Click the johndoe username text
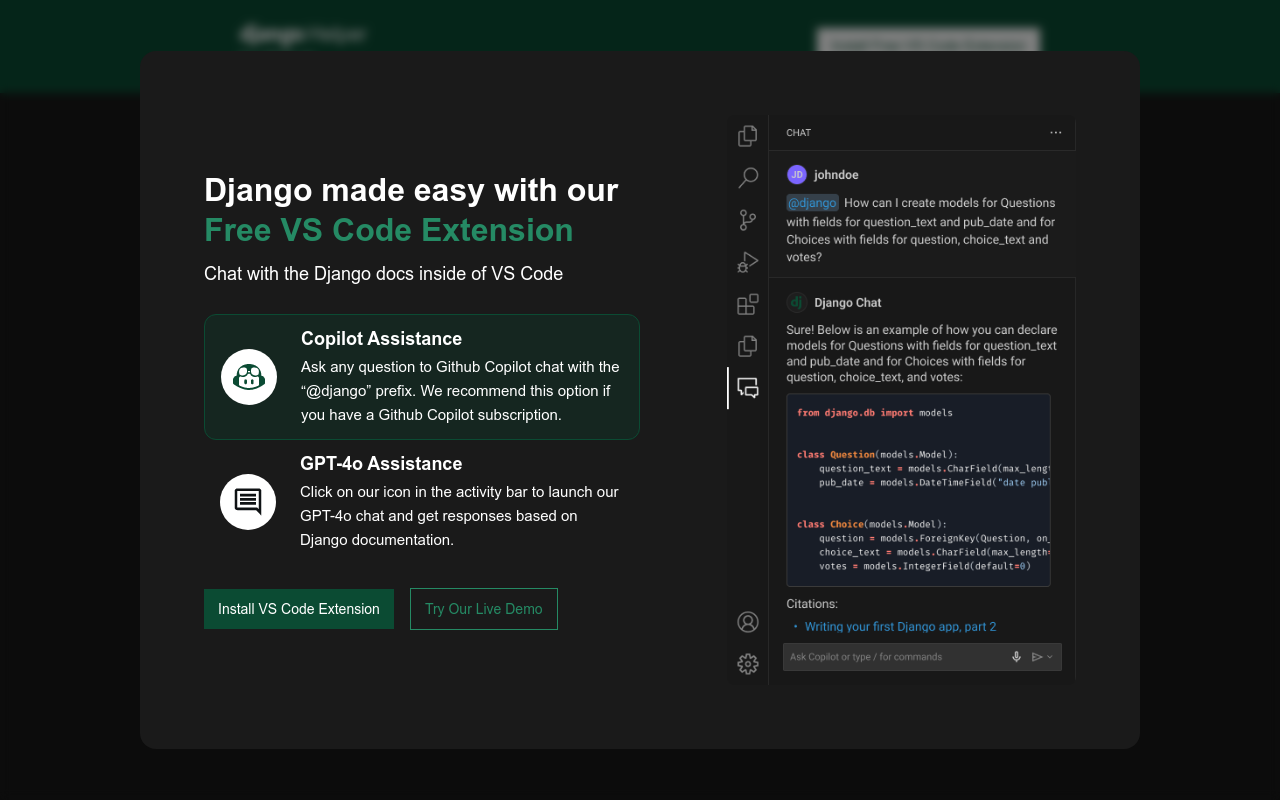 click(x=836, y=175)
